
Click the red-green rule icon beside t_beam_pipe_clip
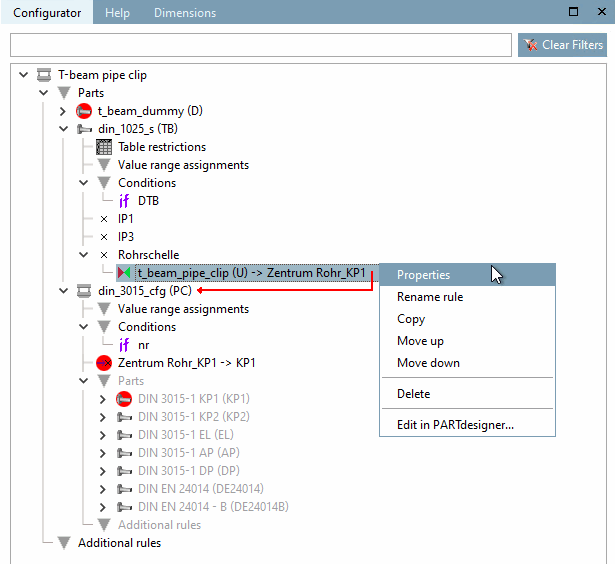(124, 272)
